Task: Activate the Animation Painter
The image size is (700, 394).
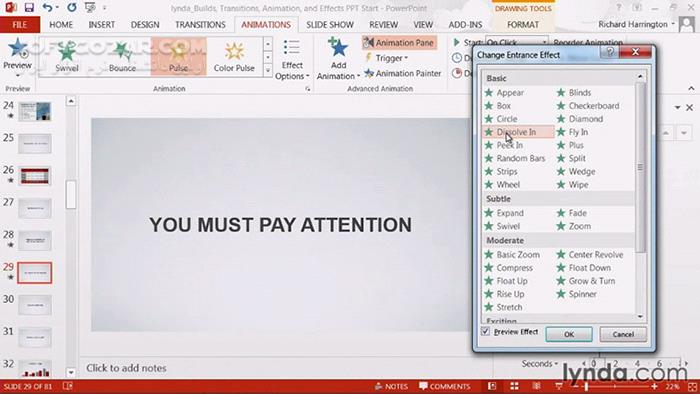Action: point(403,73)
